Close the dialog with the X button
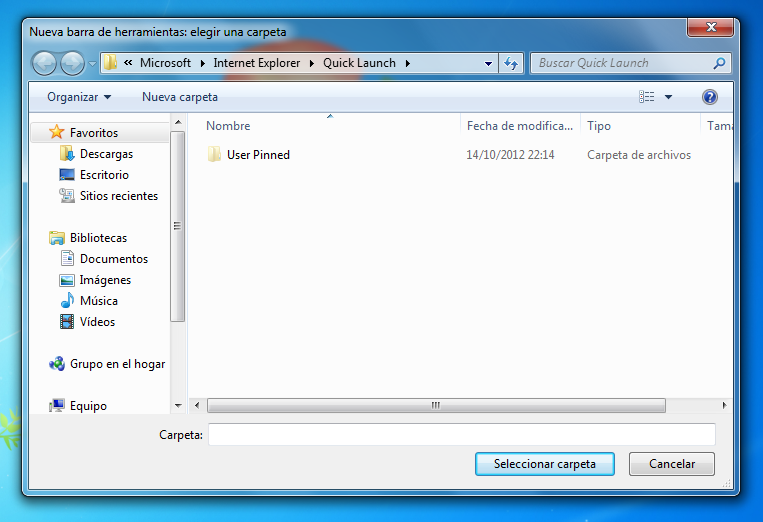This screenshot has height=522, width=763. 710,28
